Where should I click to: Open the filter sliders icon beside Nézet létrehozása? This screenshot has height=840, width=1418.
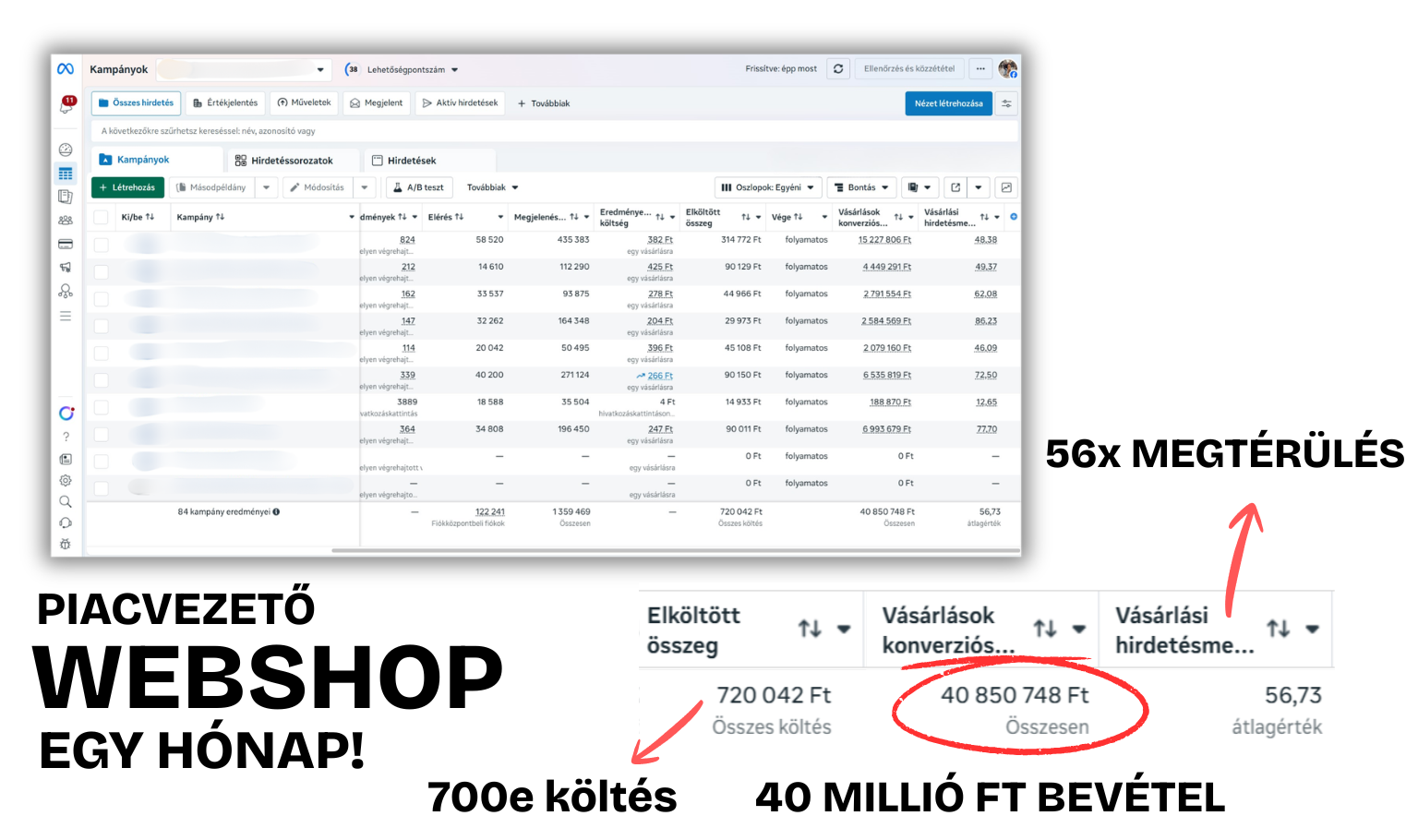point(1007,103)
